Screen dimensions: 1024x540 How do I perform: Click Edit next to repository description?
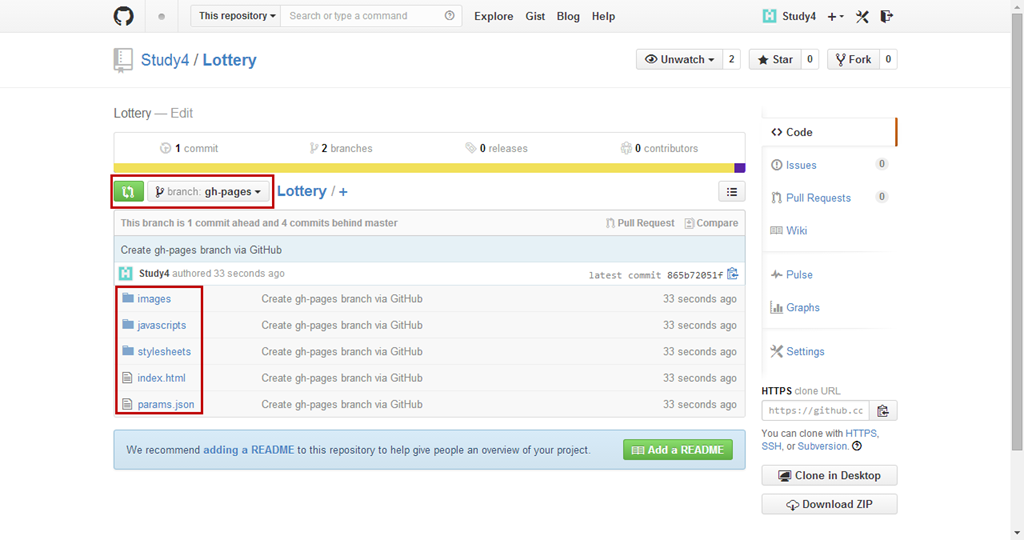click(182, 113)
